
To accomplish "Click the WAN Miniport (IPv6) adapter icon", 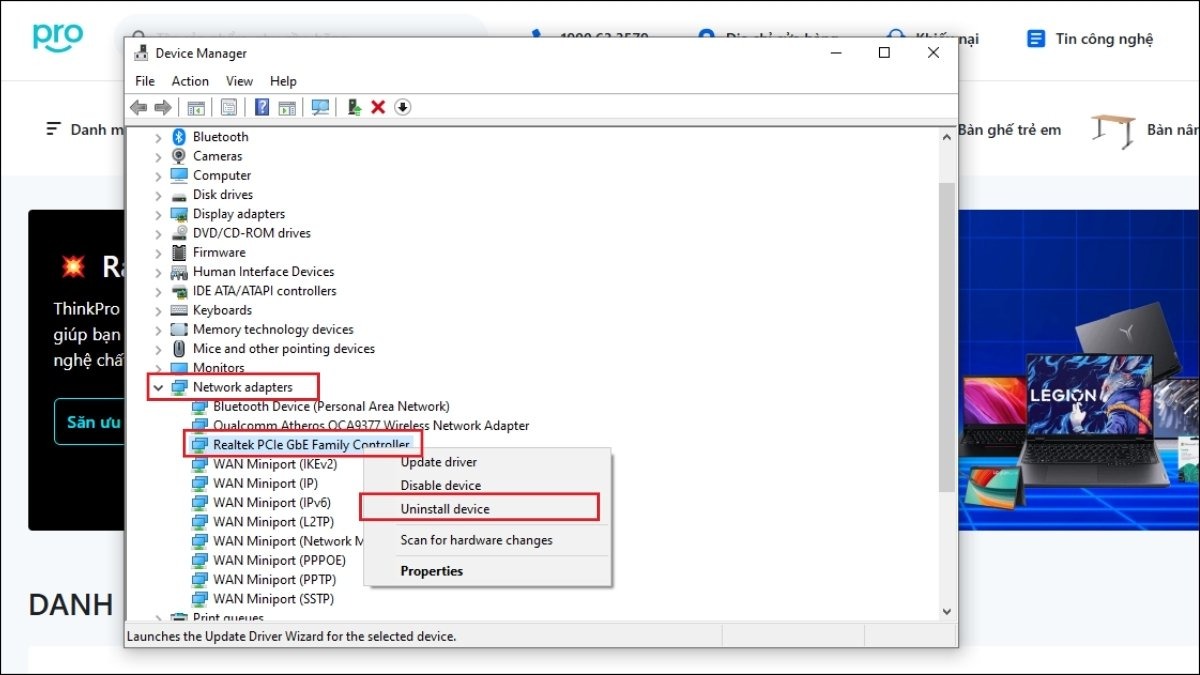I will pyautogui.click(x=200, y=503).
